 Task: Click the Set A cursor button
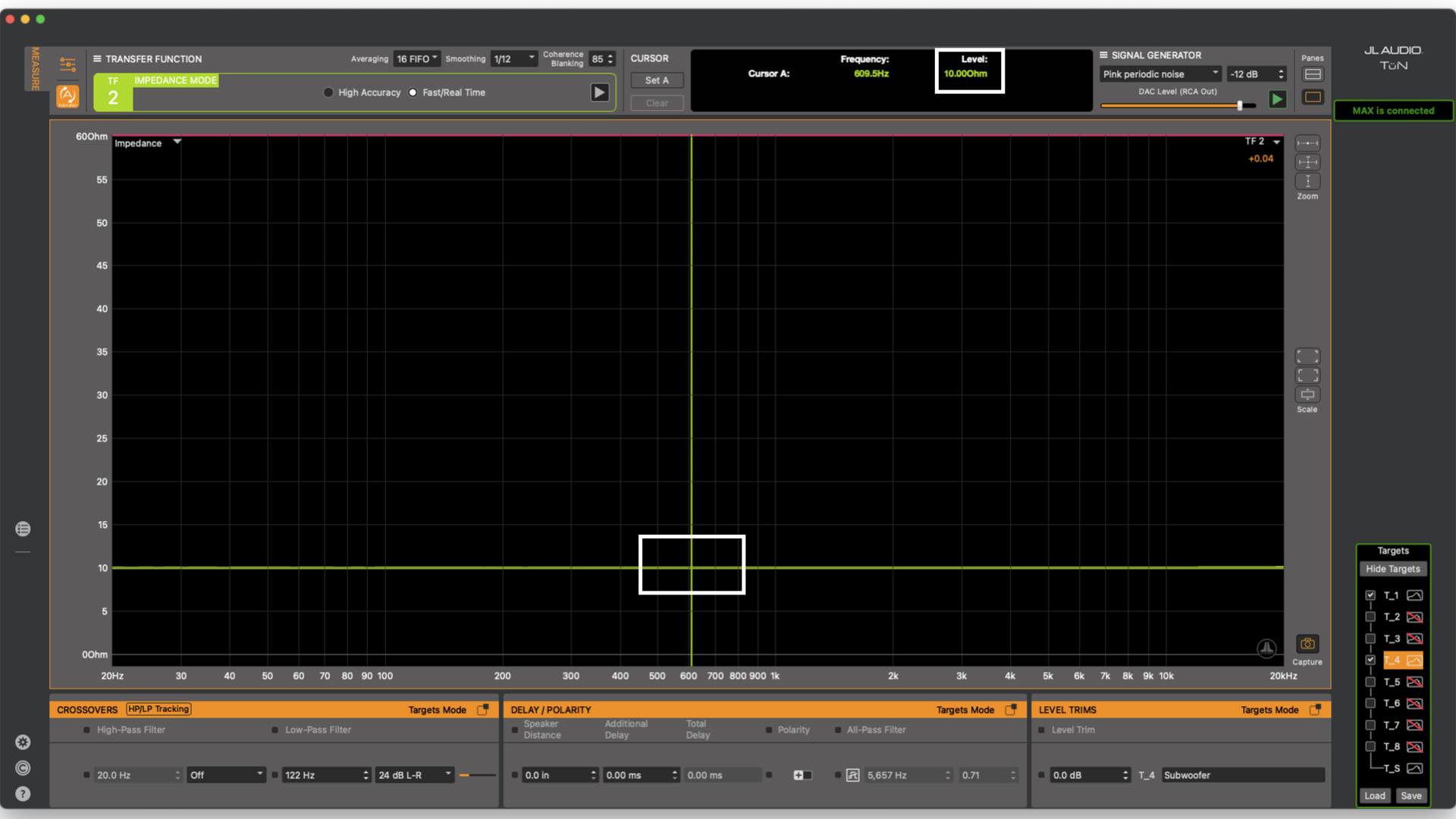(x=657, y=80)
